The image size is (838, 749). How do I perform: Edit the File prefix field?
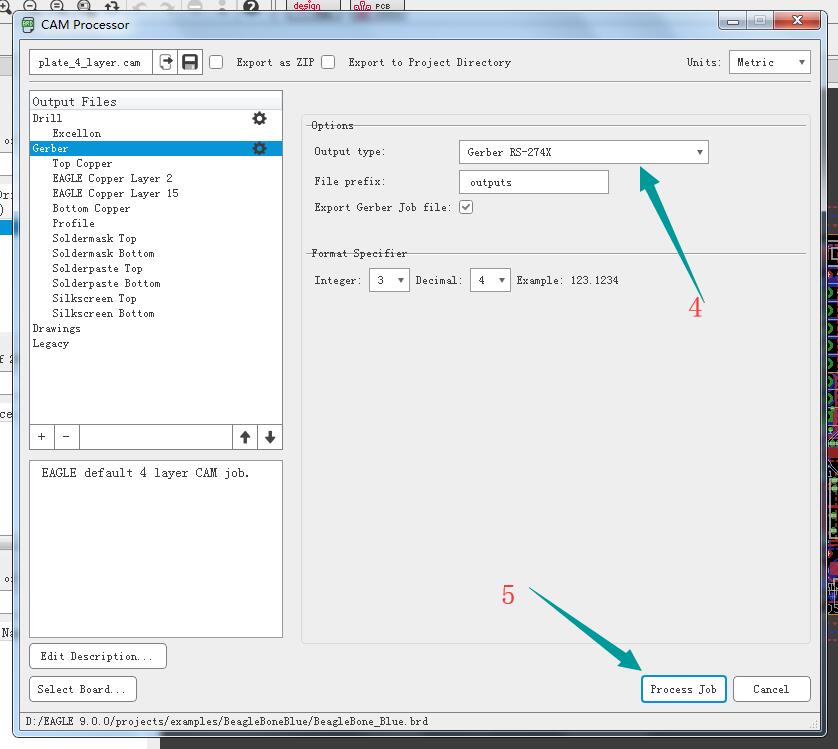tap(535, 182)
